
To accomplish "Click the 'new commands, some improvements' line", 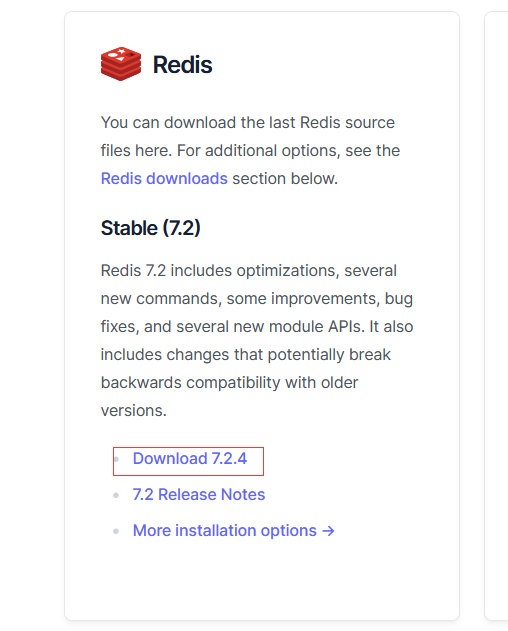I will (257, 299).
